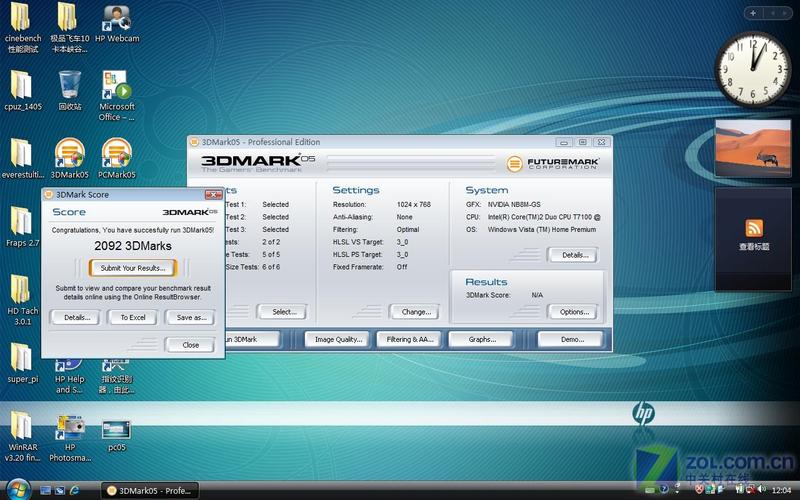Click the analog clock gadget
This screenshot has height=500, width=800.
pos(753,69)
